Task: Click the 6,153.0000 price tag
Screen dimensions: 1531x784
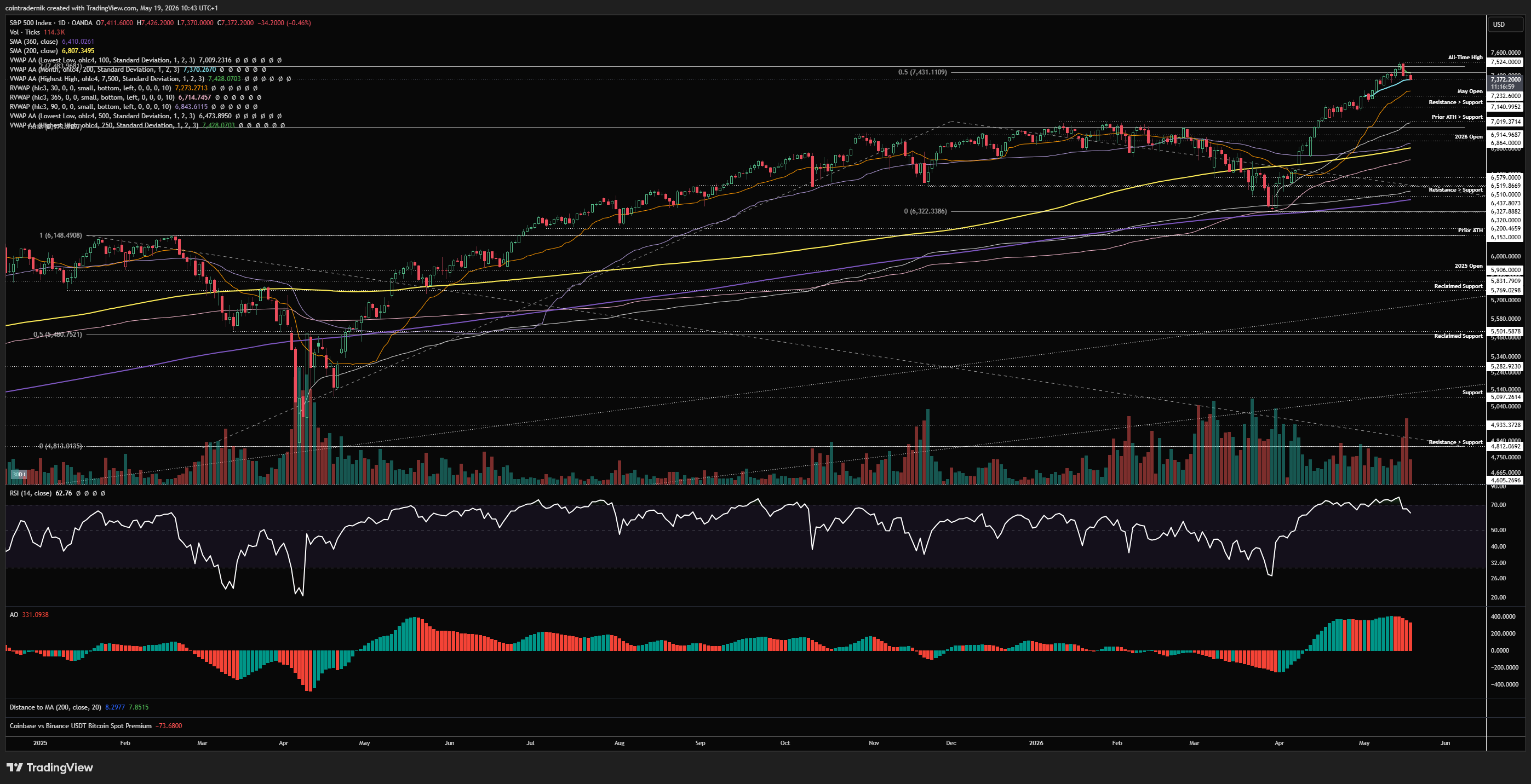Action: coord(1505,237)
